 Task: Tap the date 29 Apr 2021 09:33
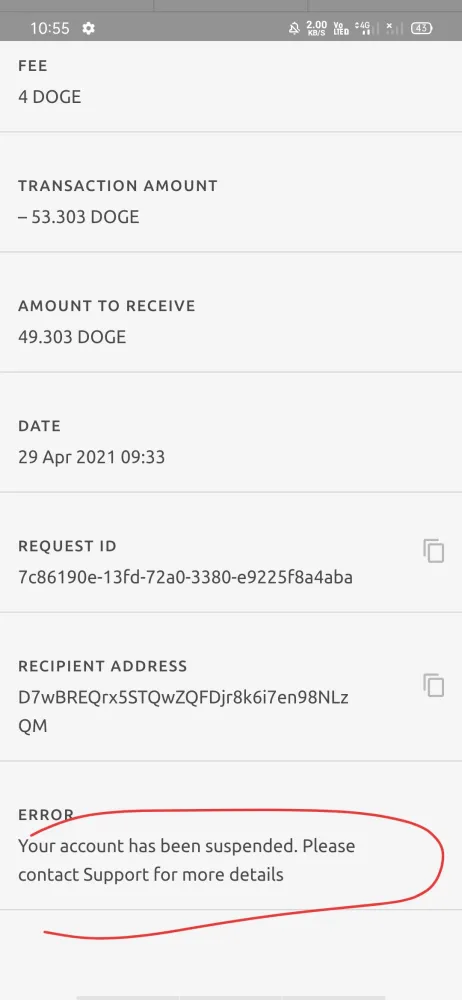pos(91,457)
